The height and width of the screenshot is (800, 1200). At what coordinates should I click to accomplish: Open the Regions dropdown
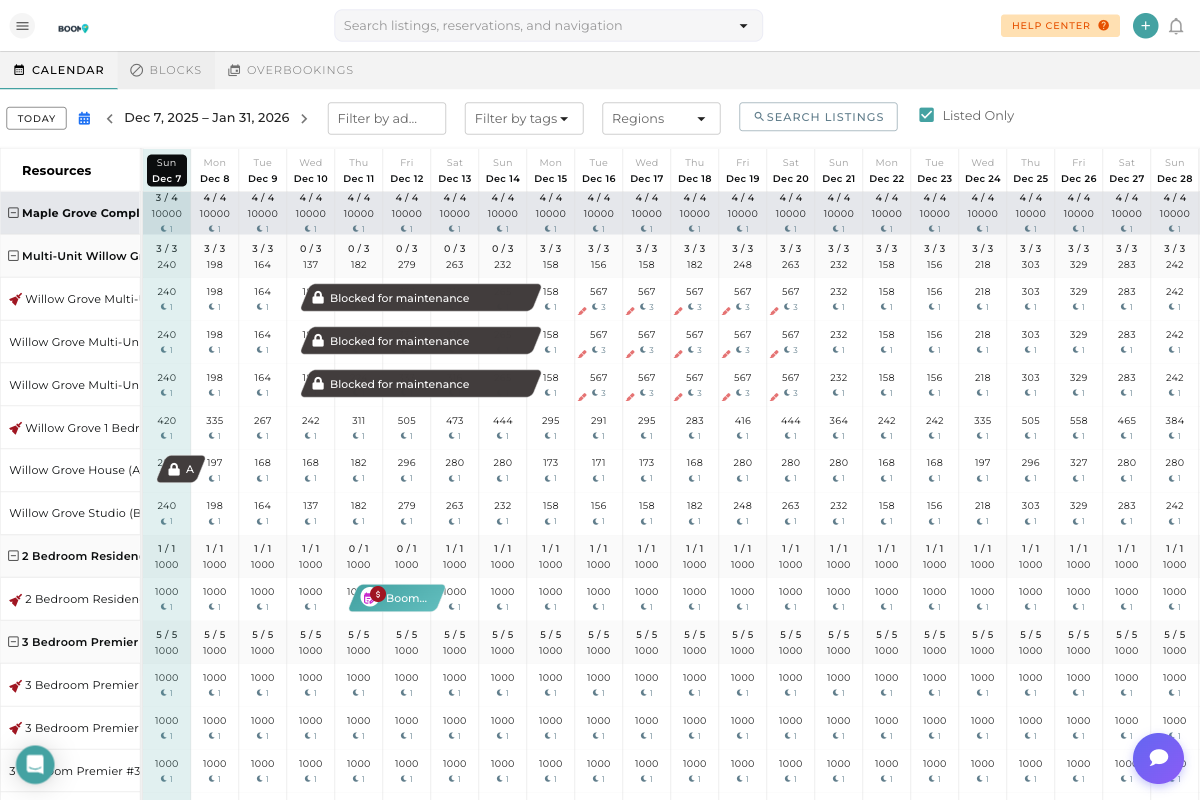point(660,118)
